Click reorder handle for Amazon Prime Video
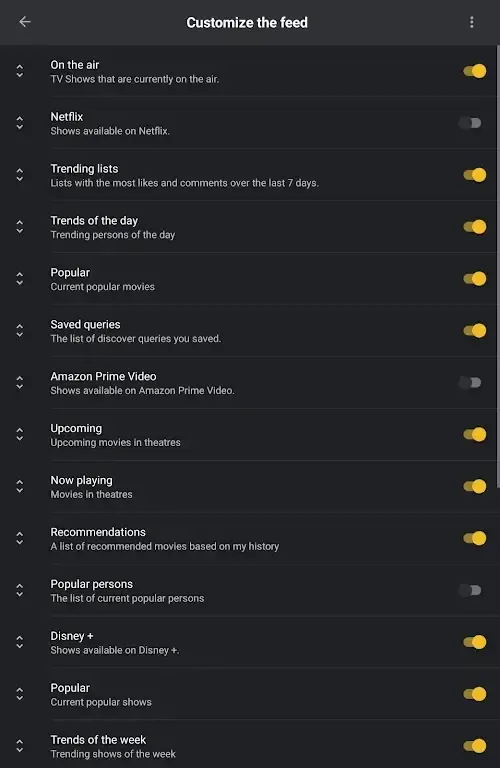Viewport: 500px width, 768px height. [20, 383]
